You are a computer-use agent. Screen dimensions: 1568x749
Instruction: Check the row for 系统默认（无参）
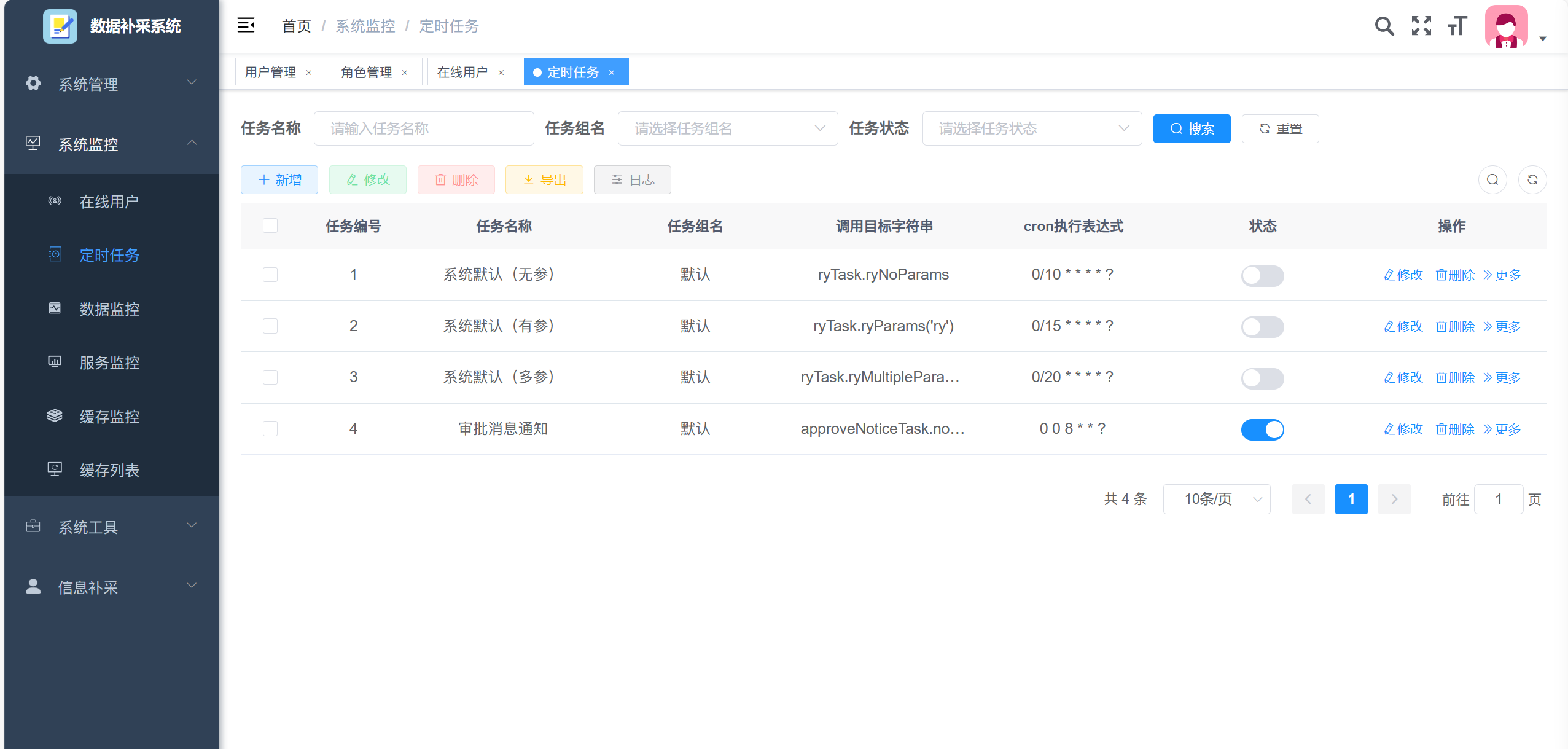pos(270,274)
